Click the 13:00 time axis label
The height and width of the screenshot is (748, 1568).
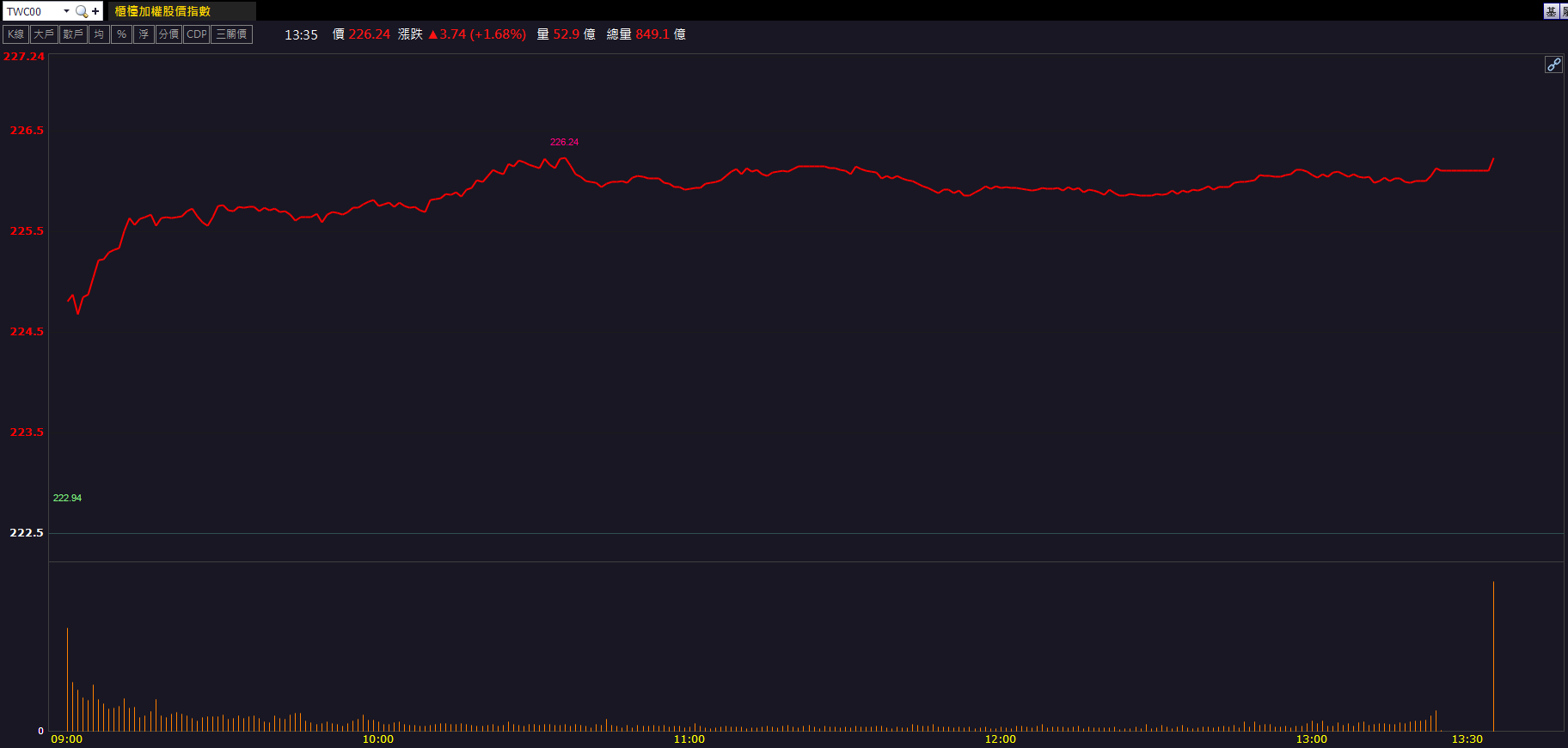pyautogui.click(x=1312, y=739)
